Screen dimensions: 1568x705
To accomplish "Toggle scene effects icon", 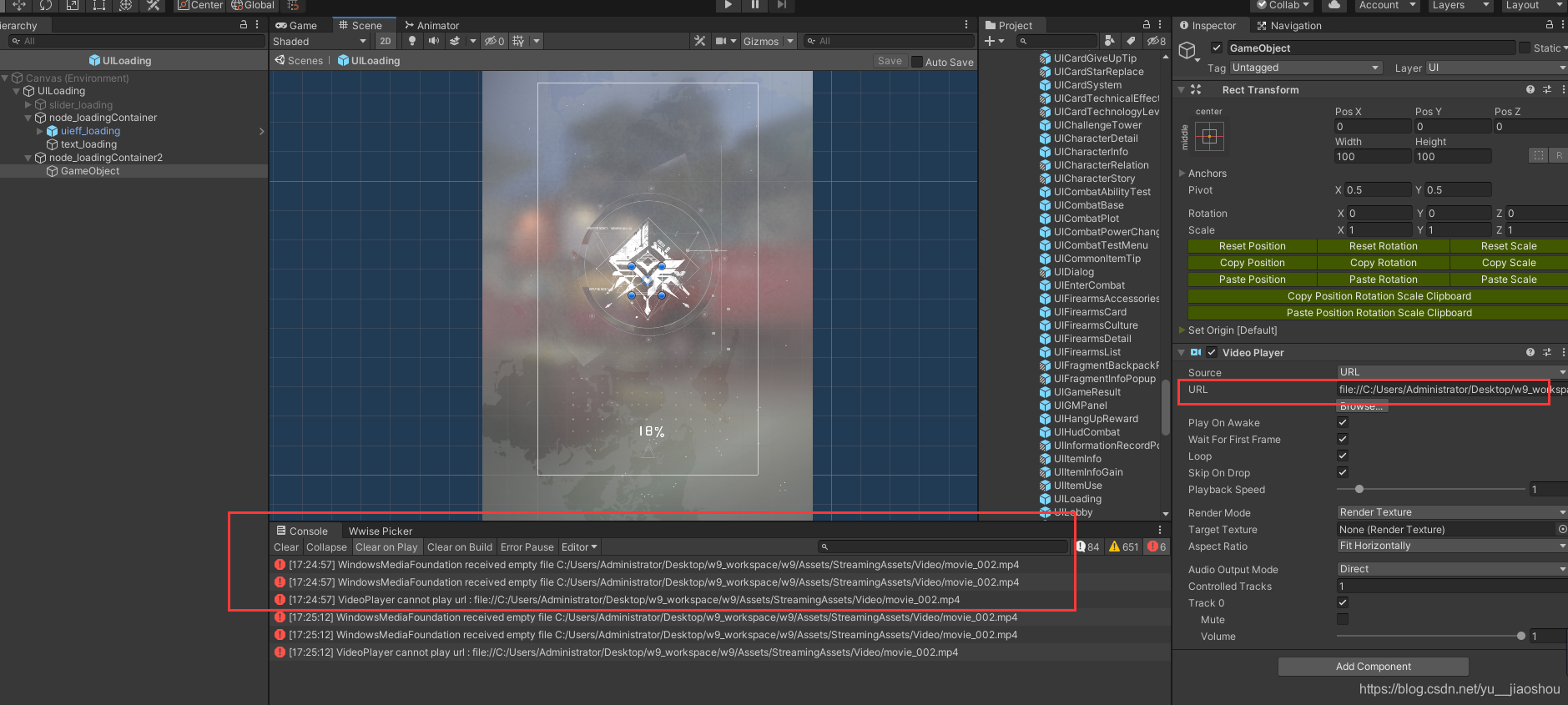I will click(x=455, y=41).
